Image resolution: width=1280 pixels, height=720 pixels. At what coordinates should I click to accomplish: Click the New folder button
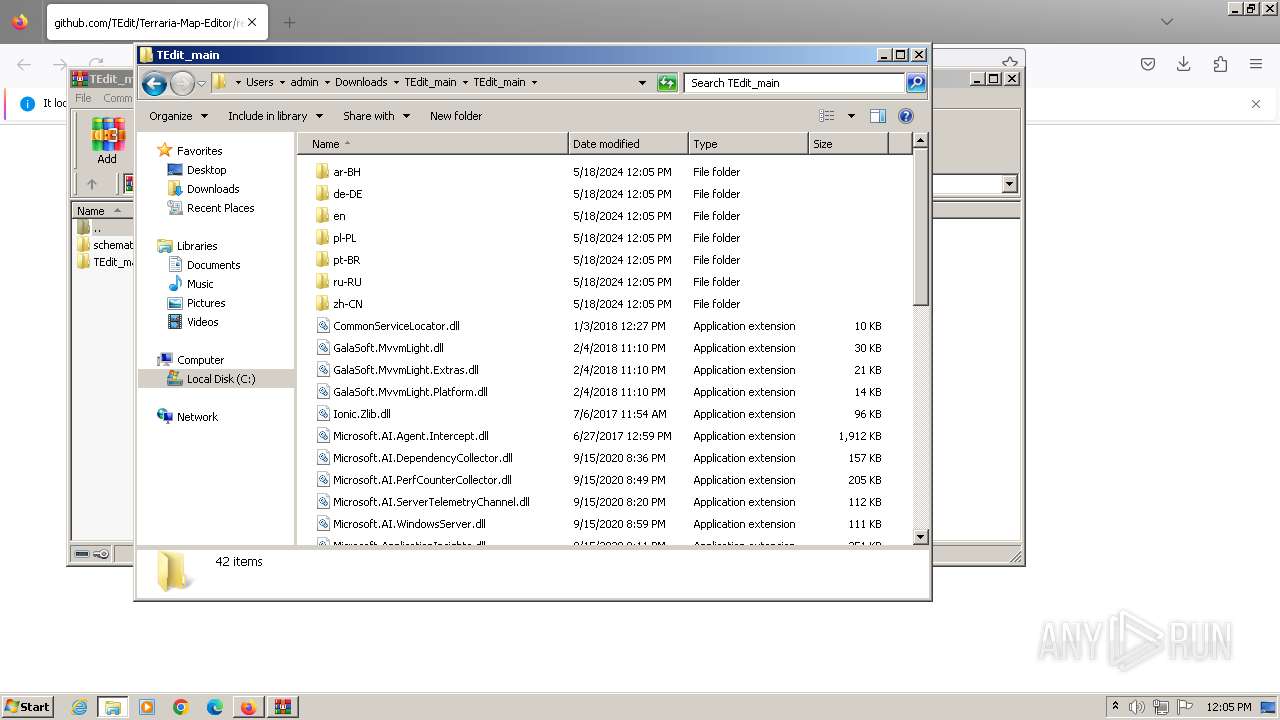[456, 116]
